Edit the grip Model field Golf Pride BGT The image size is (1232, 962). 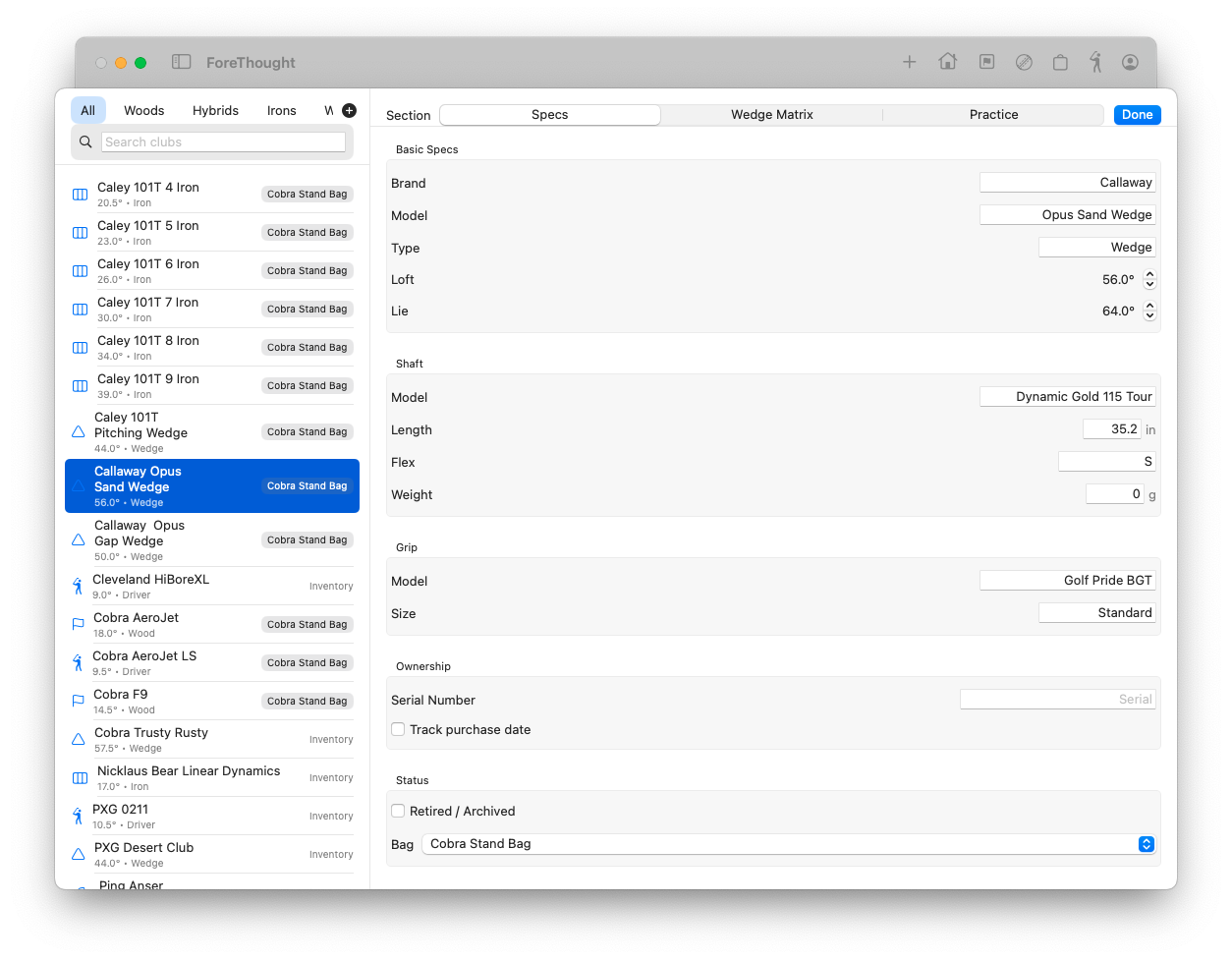[x=1068, y=581]
